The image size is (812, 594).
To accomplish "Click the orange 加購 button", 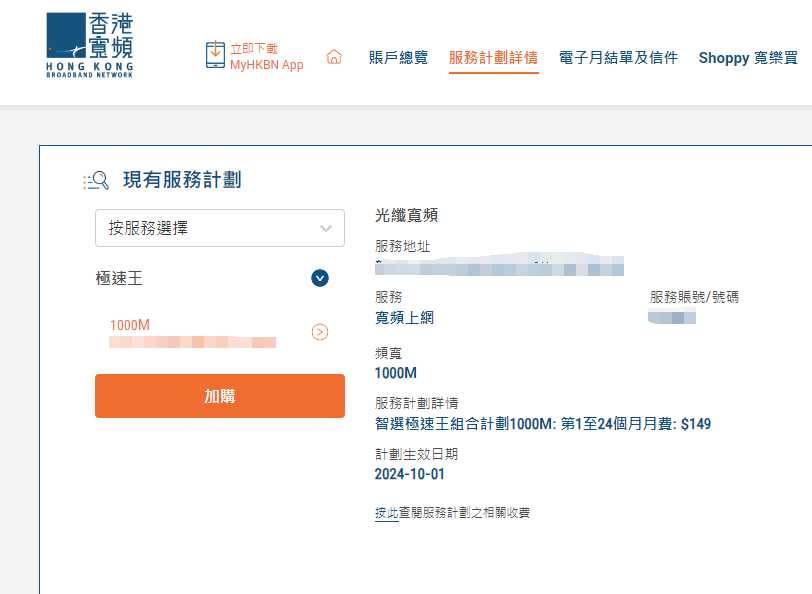I will 220,396.
